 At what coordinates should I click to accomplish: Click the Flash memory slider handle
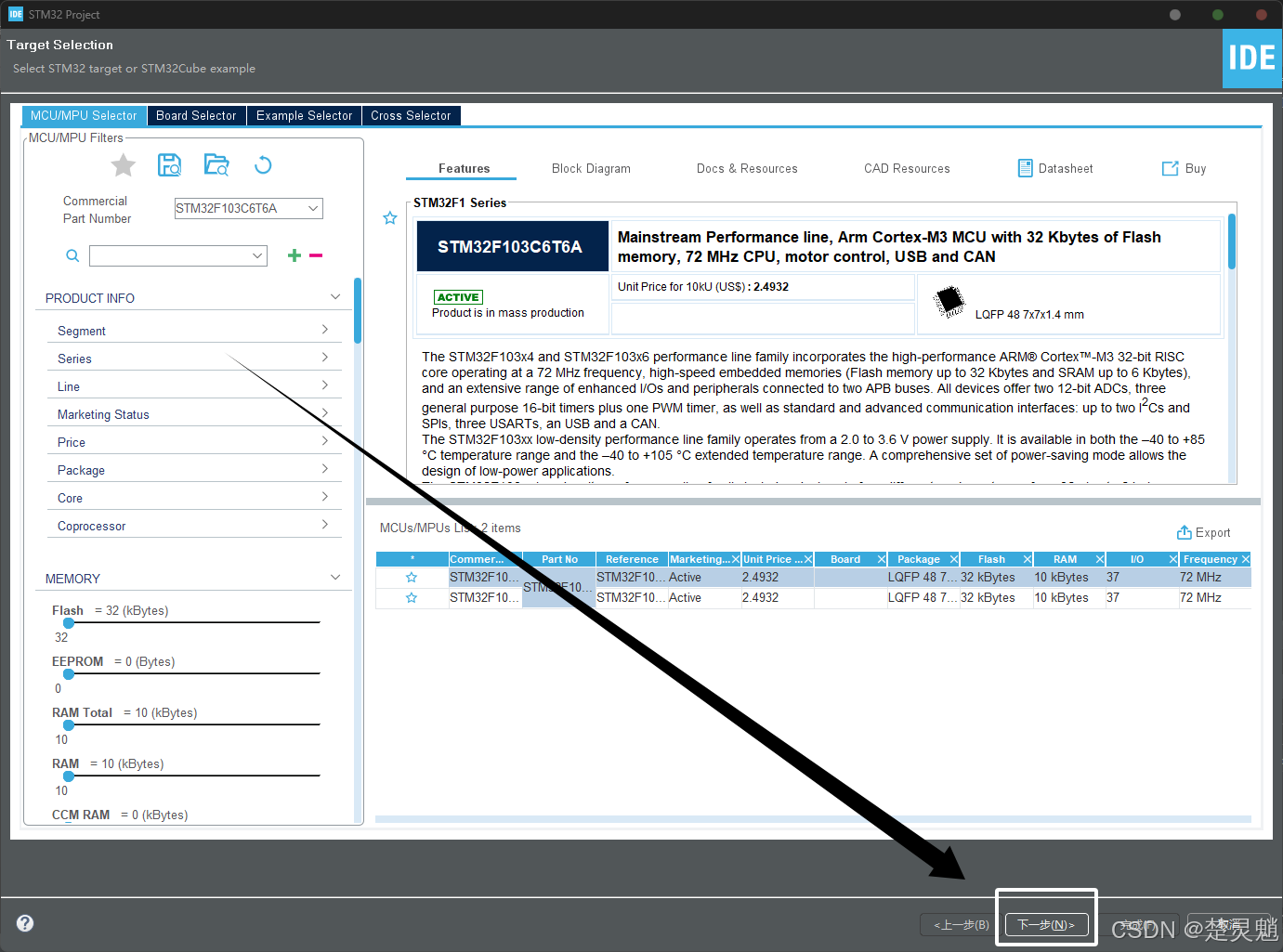(x=69, y=623)
